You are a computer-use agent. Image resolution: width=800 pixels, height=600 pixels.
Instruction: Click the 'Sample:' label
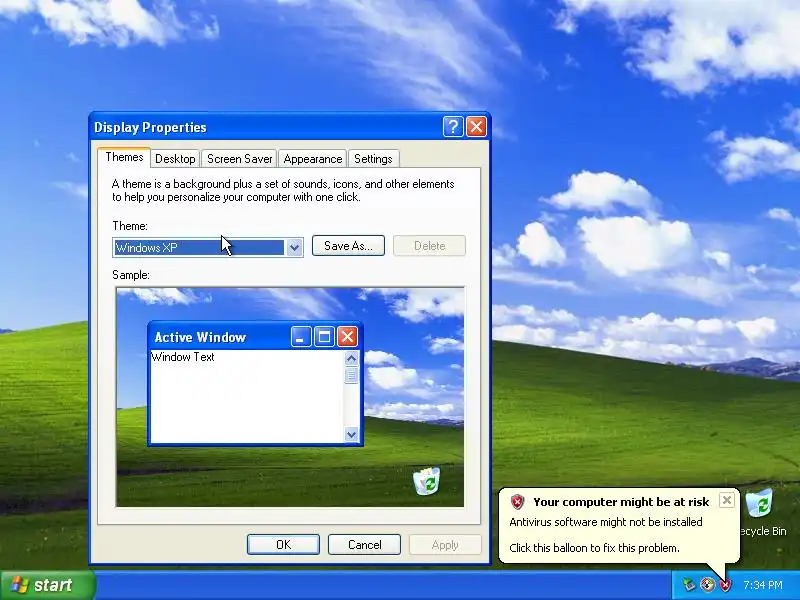coord(131,275)
